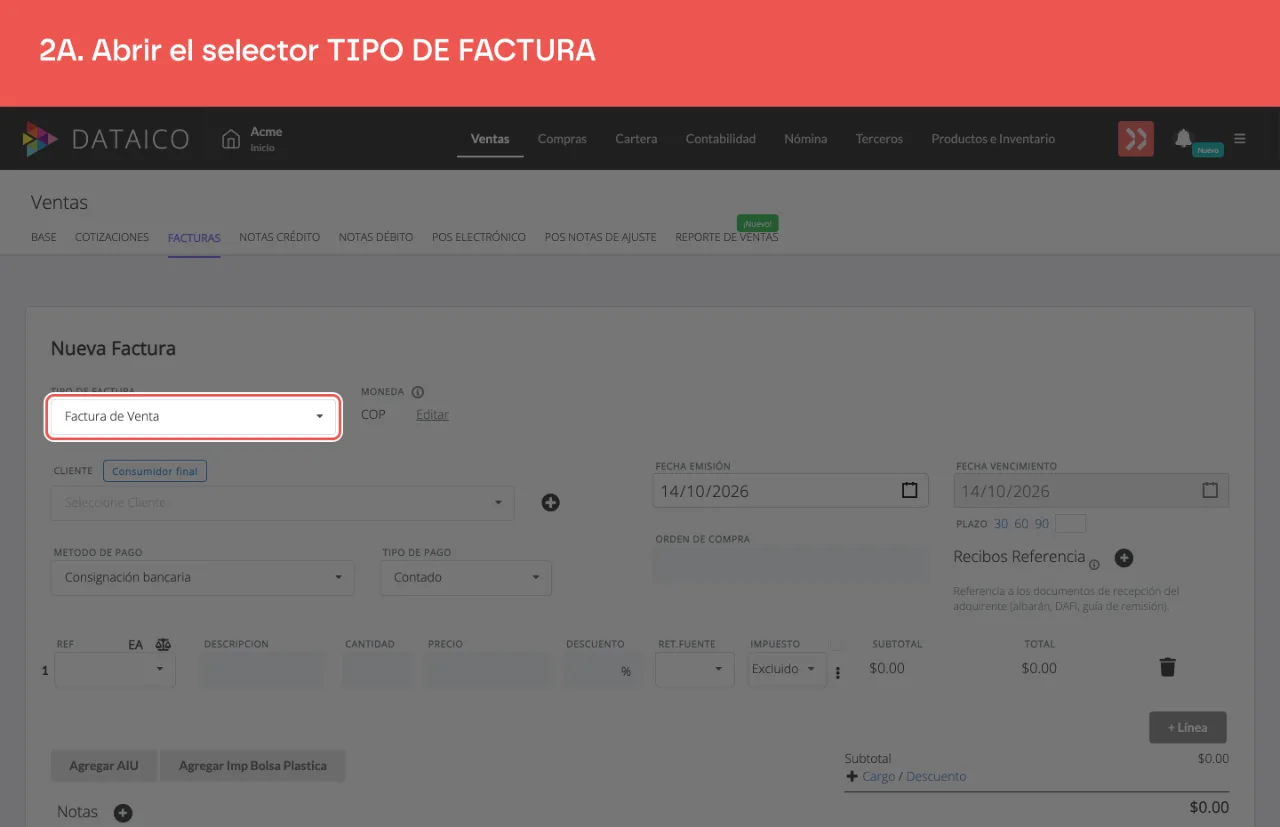Open the line item three-dot menu
The image size is (1280, 827).
pyautogui.click(x=838, y=673)
